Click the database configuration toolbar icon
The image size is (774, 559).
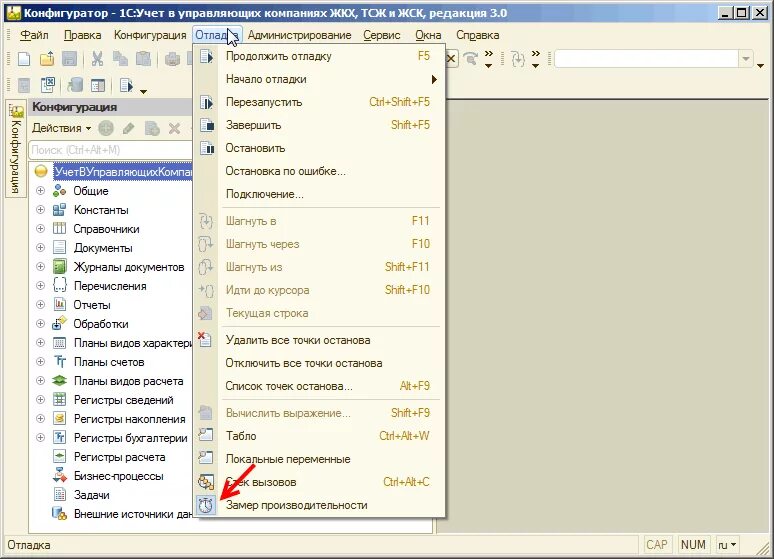click(x=75, y=85)
